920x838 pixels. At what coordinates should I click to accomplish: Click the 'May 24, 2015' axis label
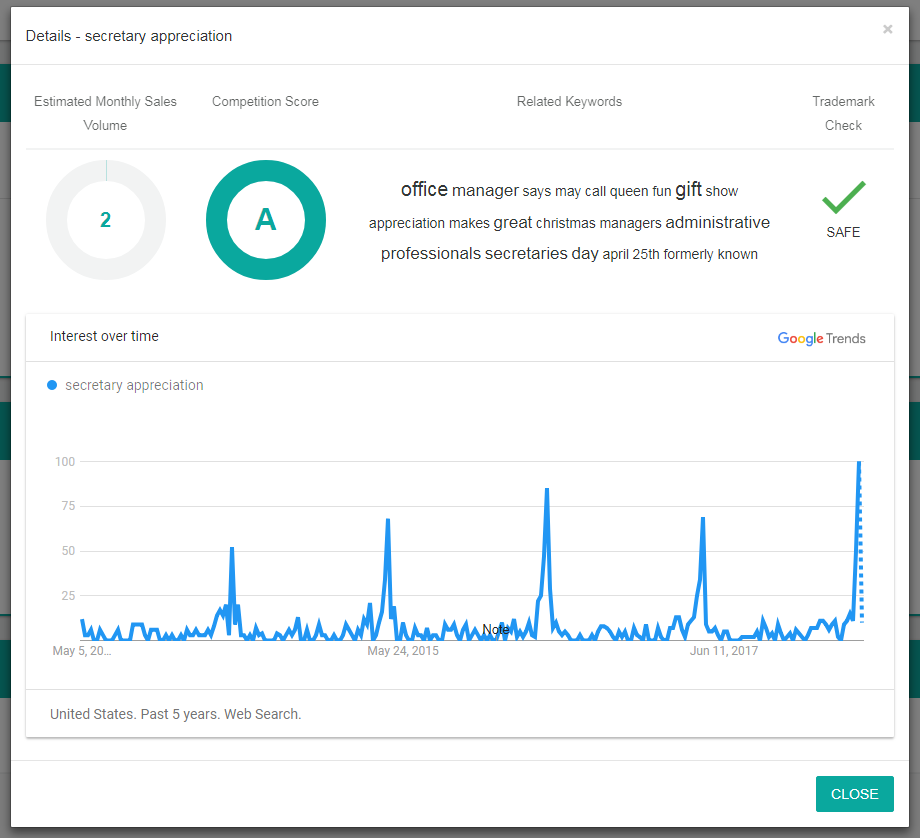[403, 651]
